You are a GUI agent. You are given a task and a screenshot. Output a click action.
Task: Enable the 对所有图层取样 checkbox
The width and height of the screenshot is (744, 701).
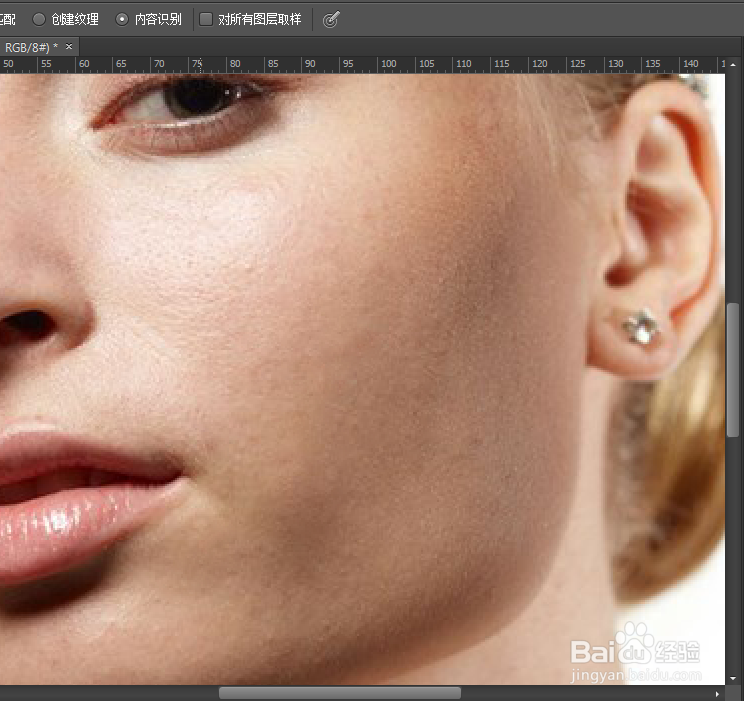pos(205,19)
